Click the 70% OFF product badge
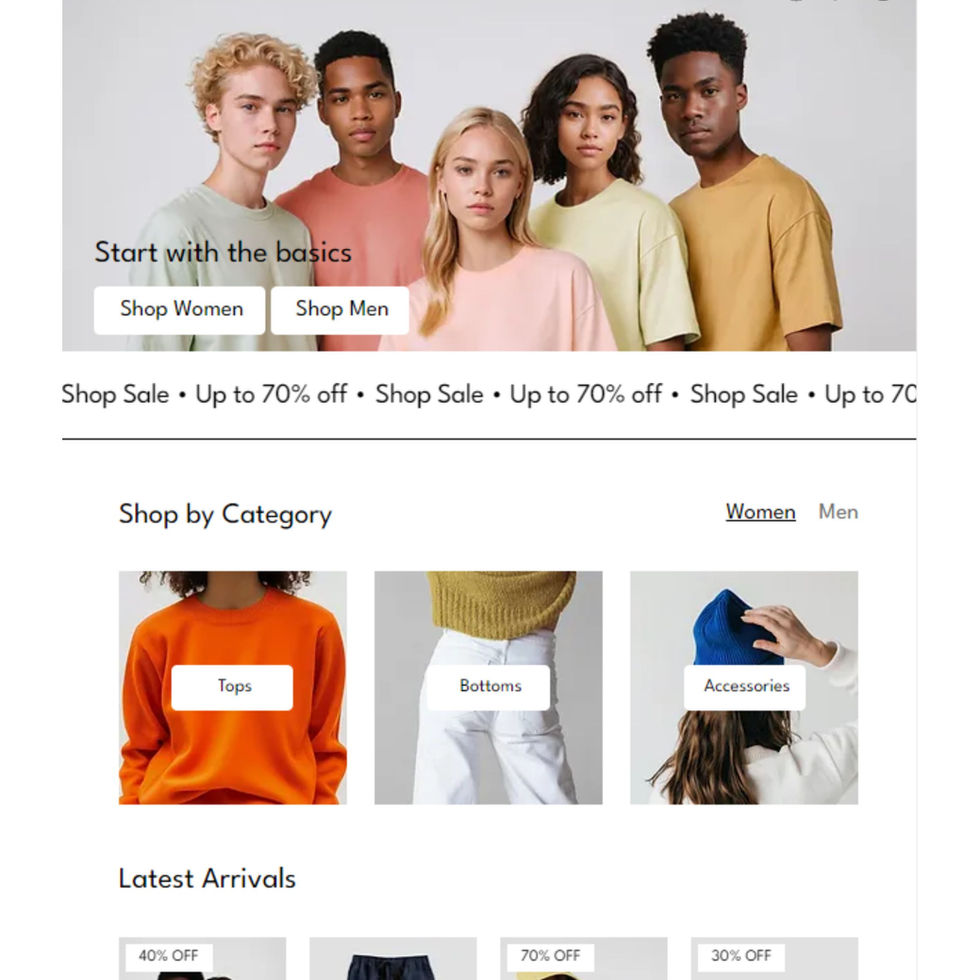 (x=551, y=956)
